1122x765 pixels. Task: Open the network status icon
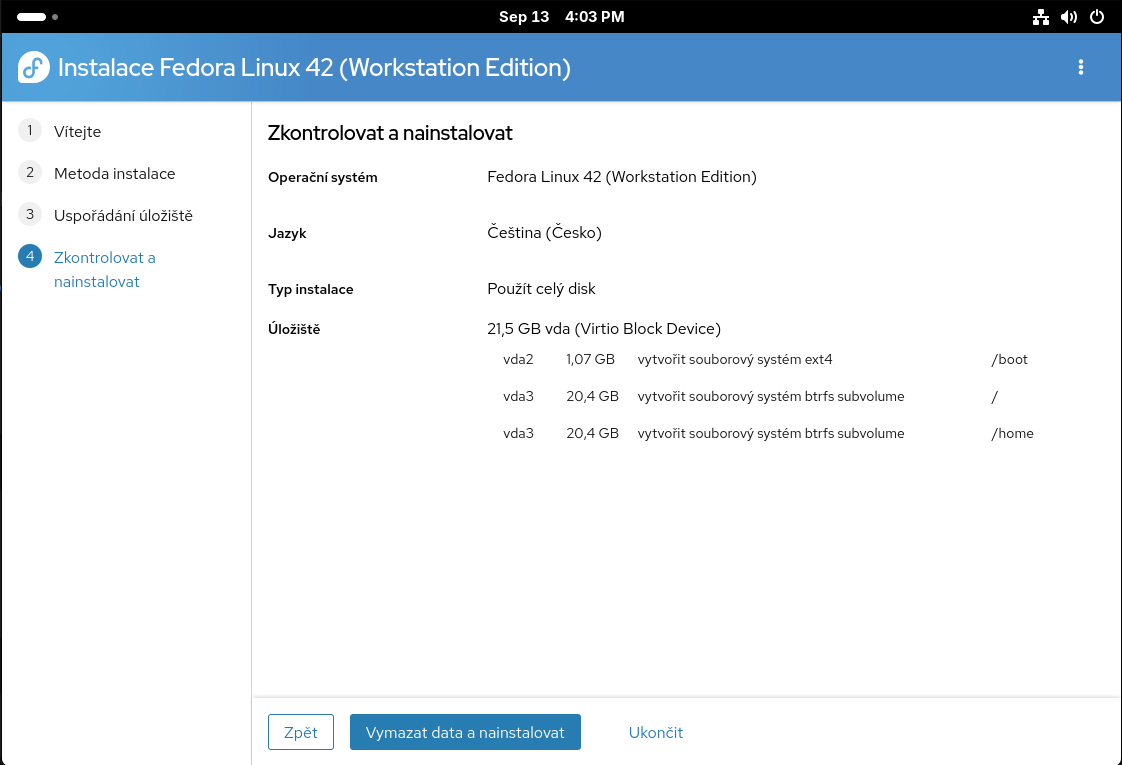[1040, 16]
